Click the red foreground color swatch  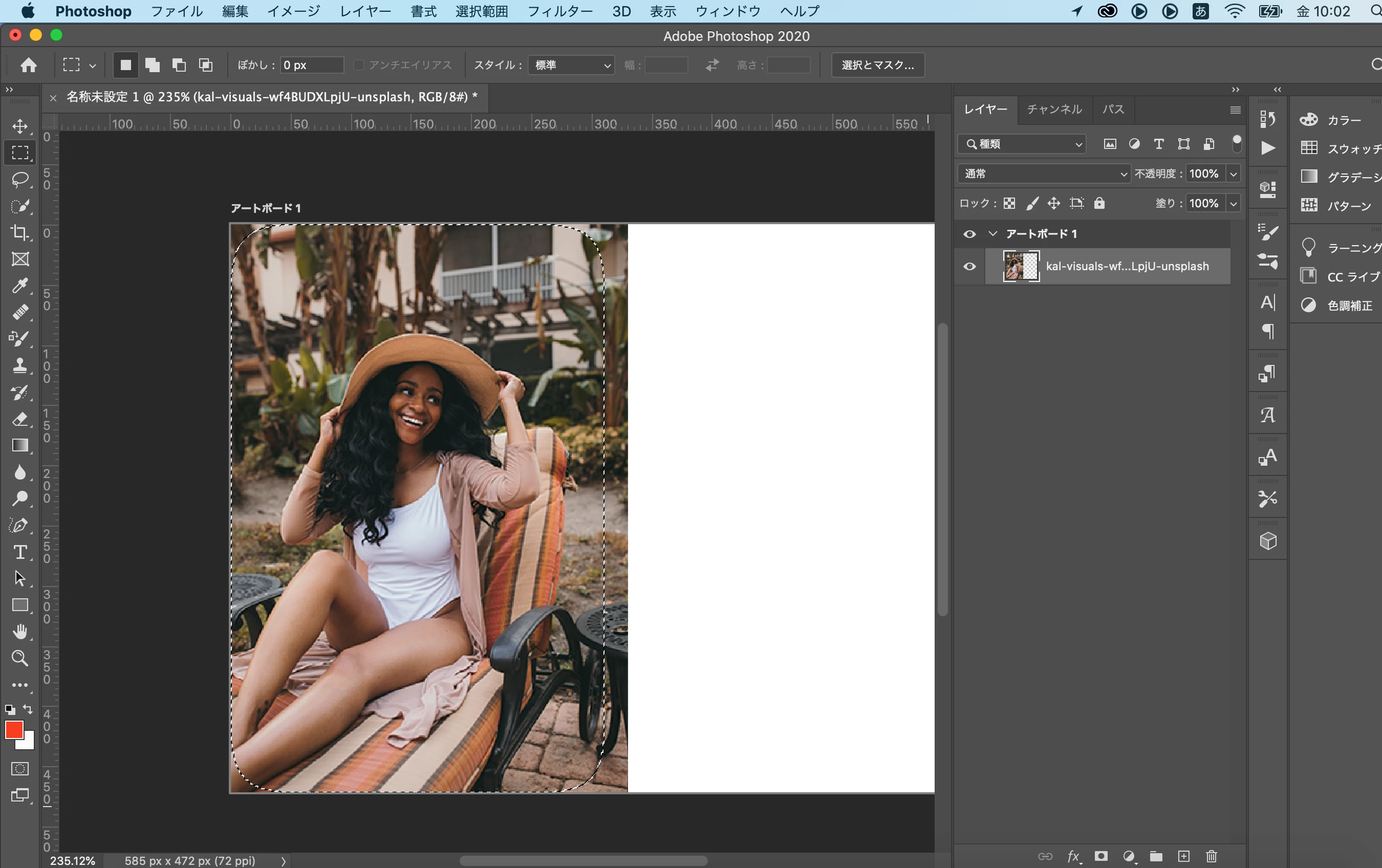pos(14,730)
